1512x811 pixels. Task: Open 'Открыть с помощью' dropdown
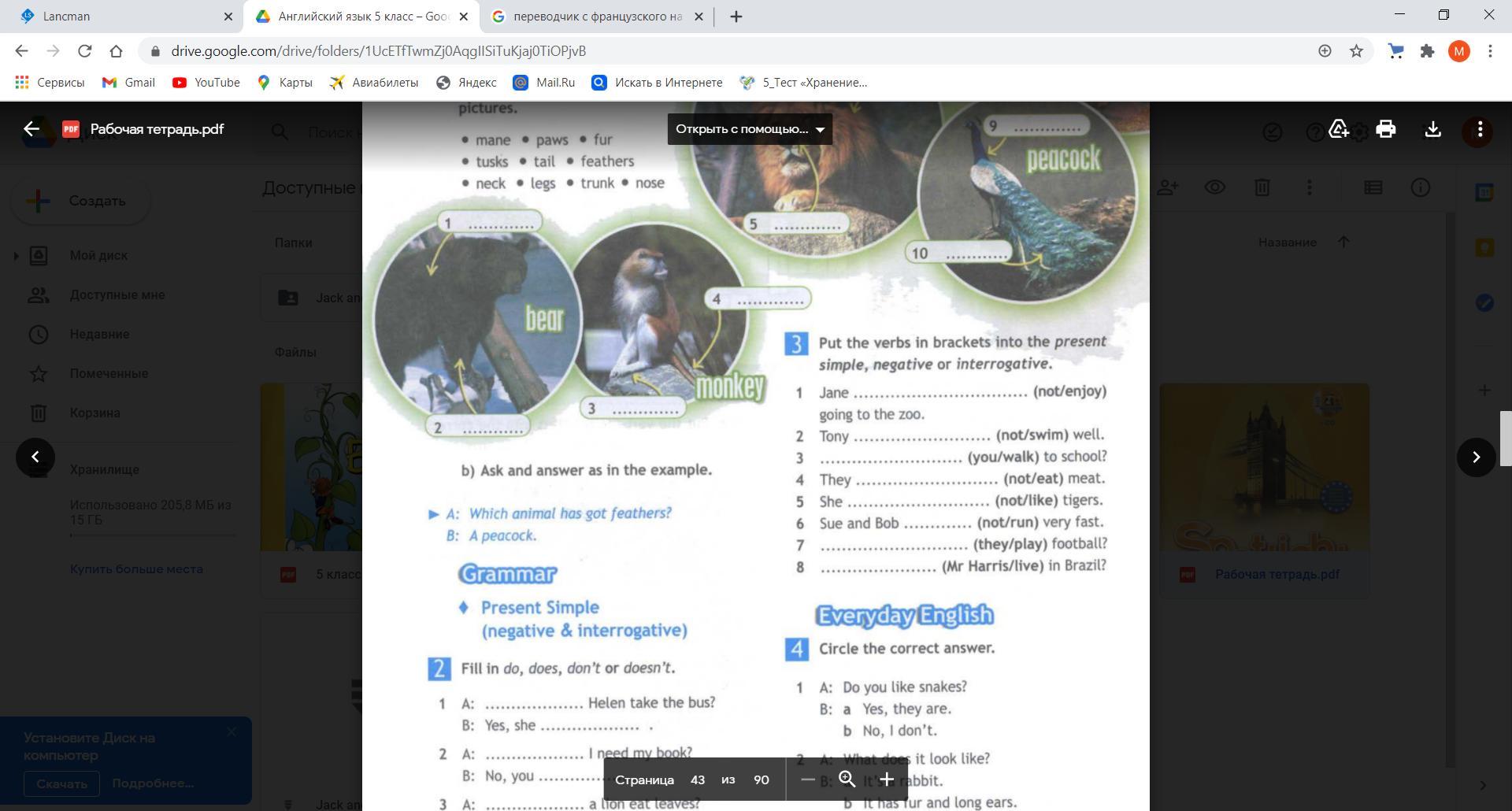pyautogui.click(x=750, y=129)
